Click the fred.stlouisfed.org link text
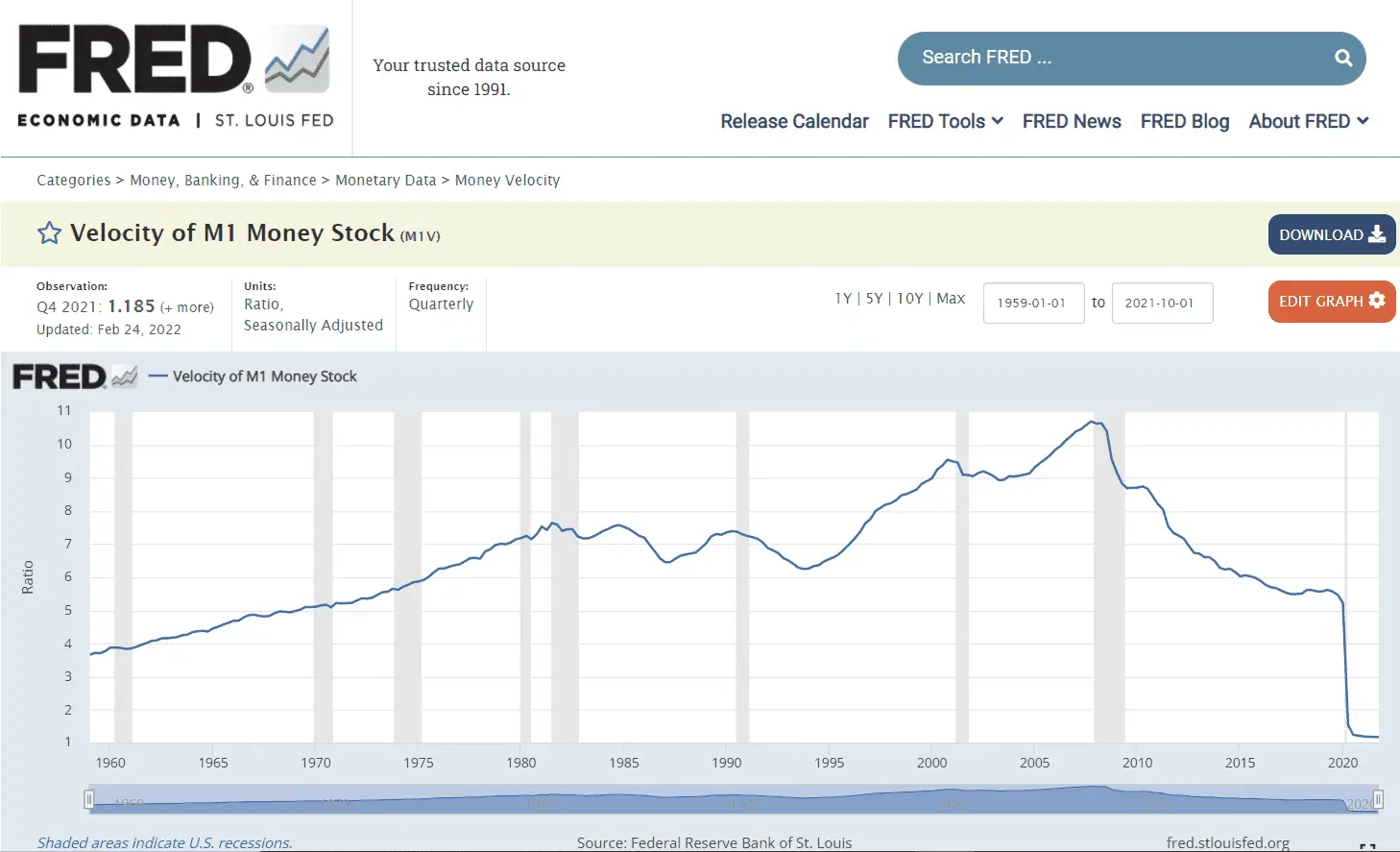 (1227, 842)
